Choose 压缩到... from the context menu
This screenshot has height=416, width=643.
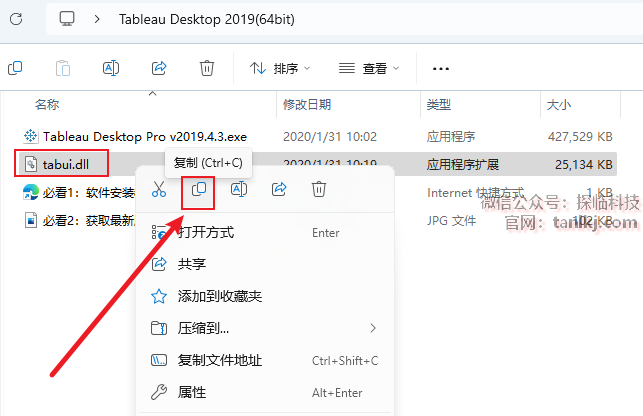[x=265, y=328]
